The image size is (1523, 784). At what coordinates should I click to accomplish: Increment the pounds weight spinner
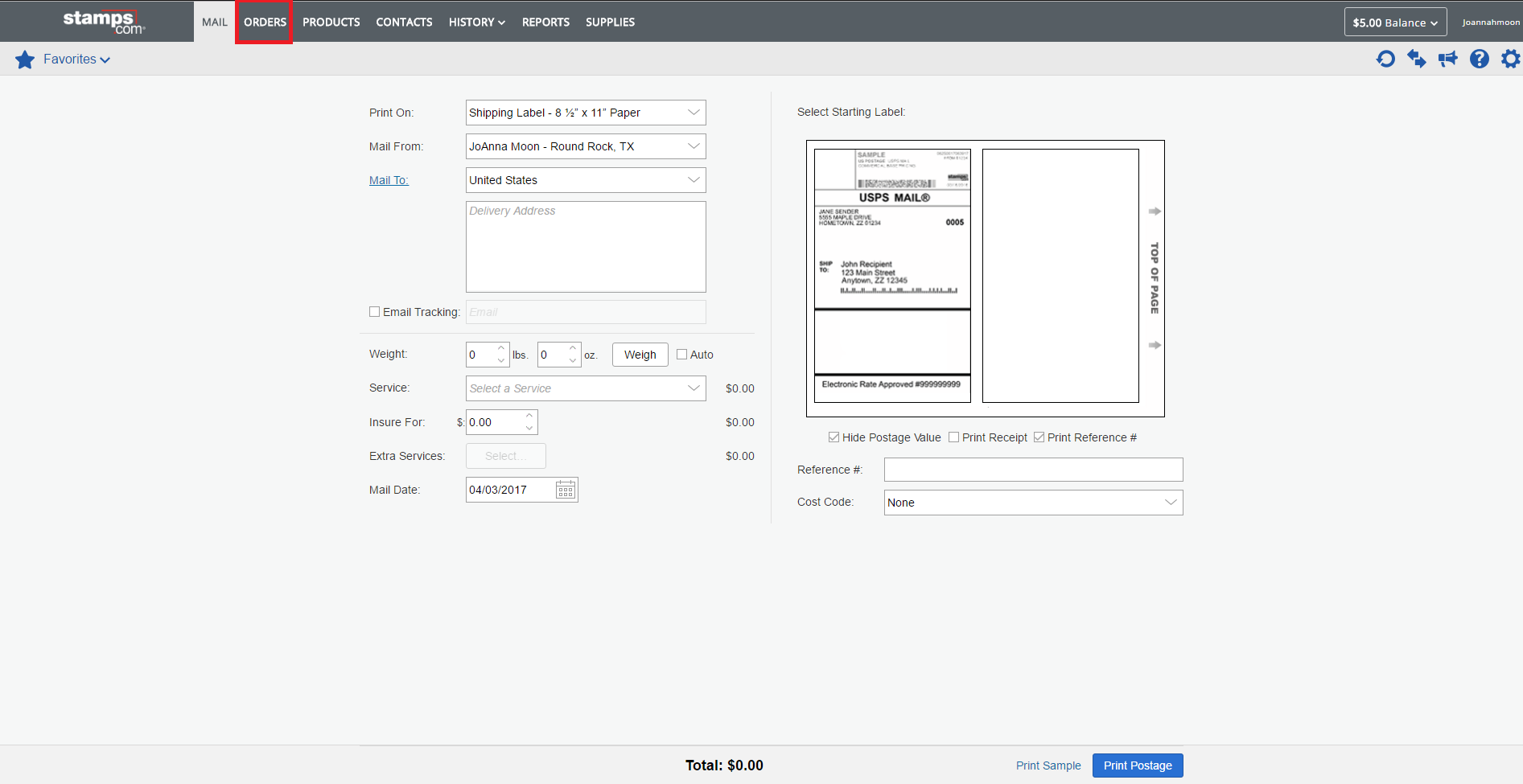[x=501, y=349]
